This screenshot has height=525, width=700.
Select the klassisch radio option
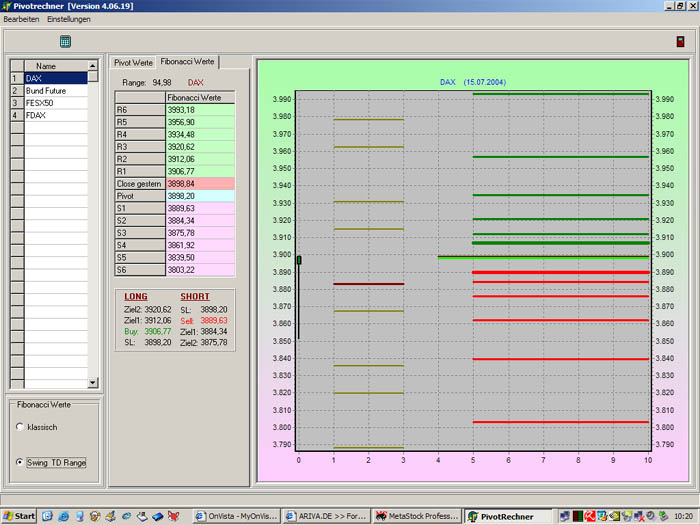click(x=21, y=427)
